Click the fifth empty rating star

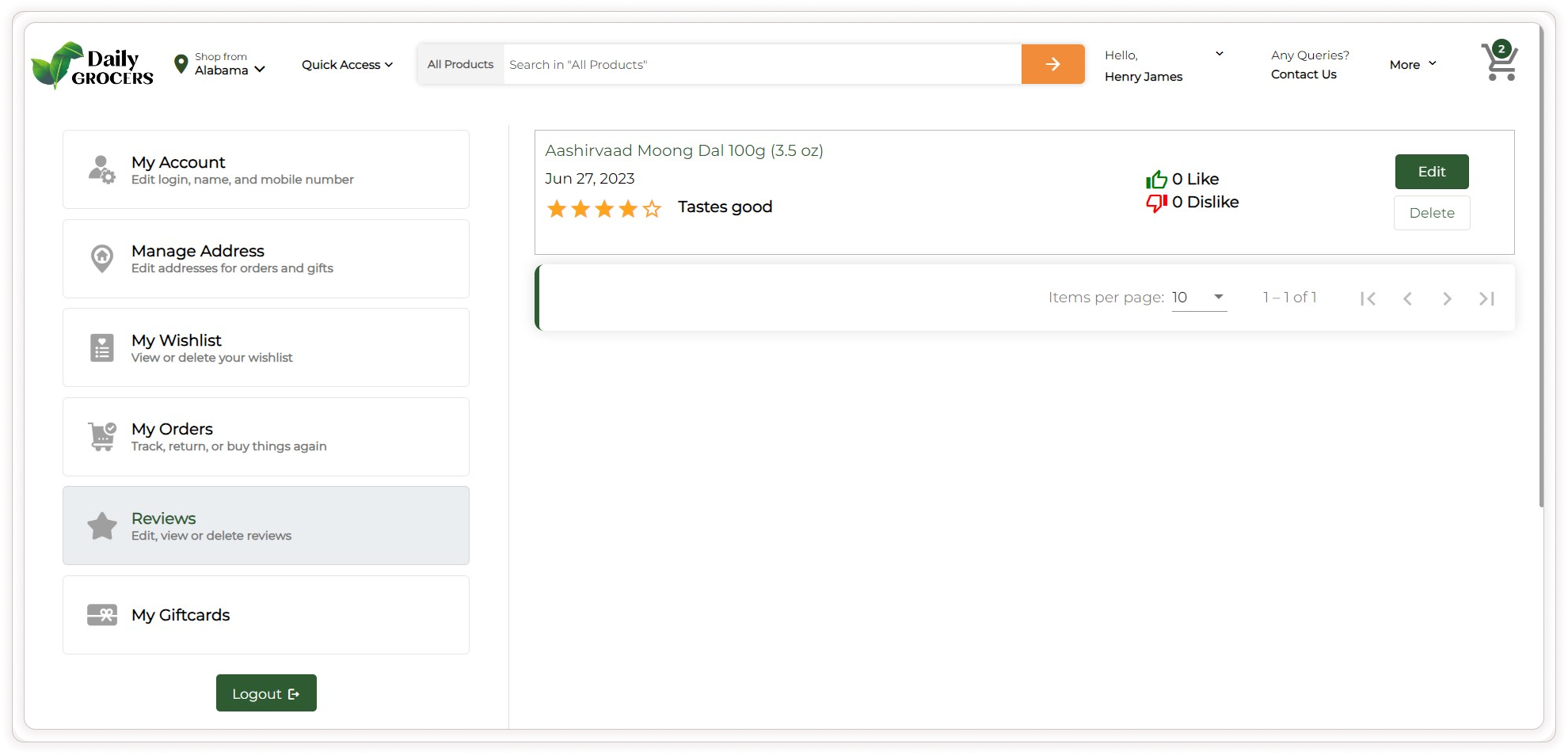pos(652,209)
